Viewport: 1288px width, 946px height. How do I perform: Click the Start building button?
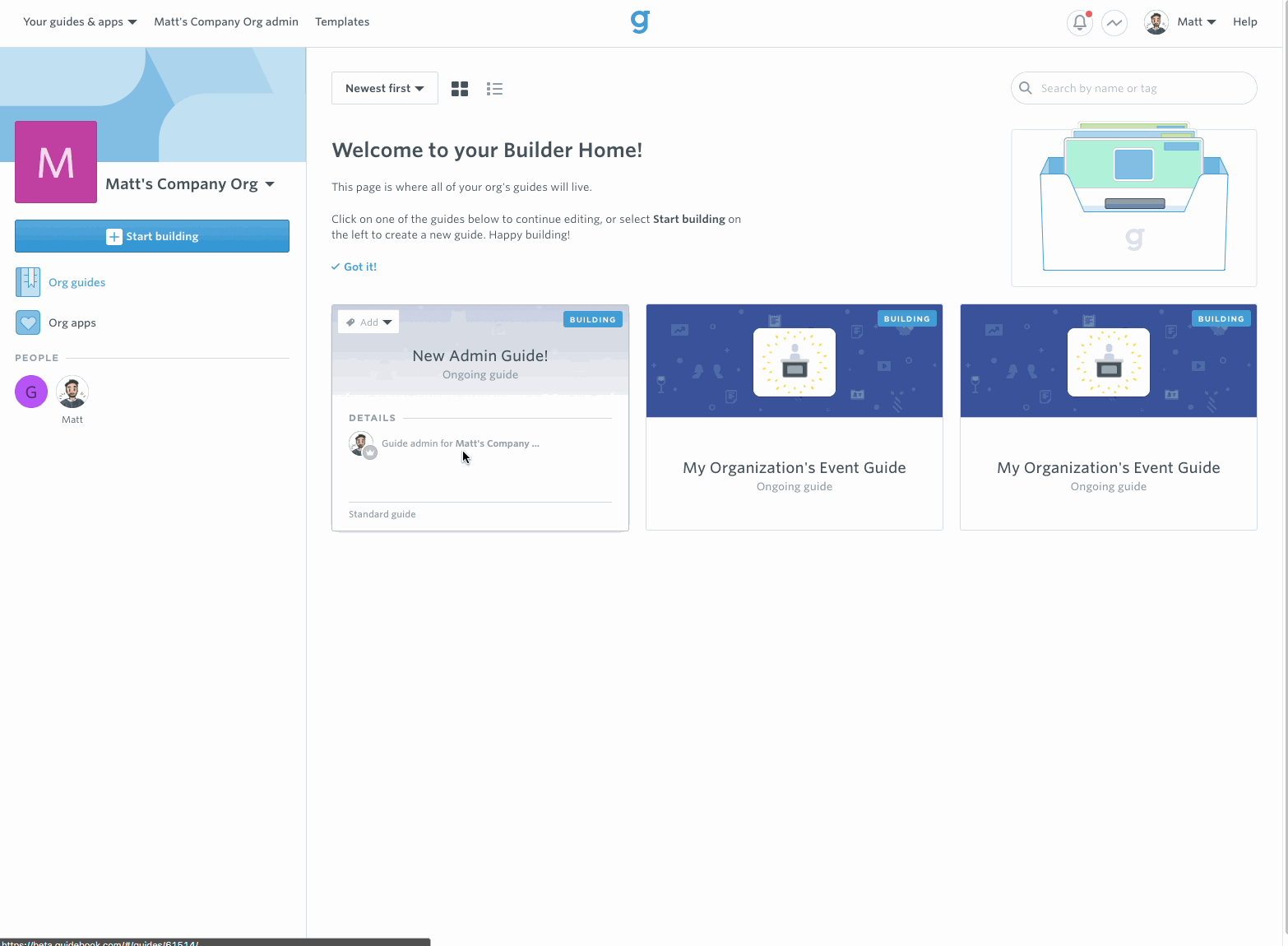pyautogui.click(x=152, y=236)
